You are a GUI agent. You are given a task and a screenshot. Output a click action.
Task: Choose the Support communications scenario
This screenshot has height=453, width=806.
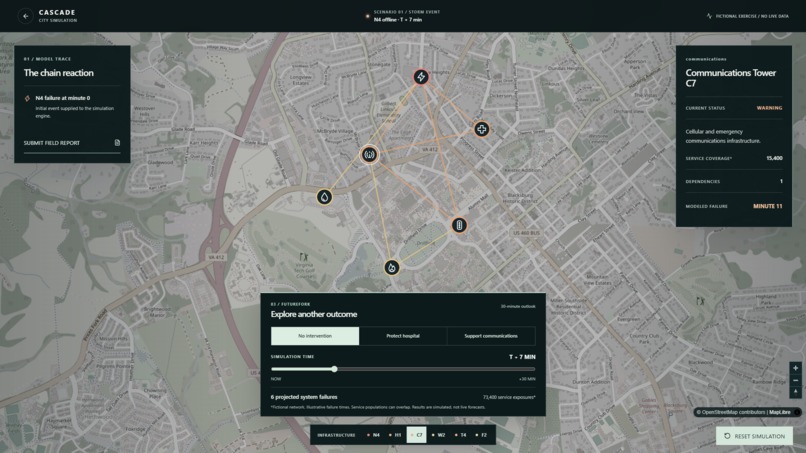click(491, 336)
